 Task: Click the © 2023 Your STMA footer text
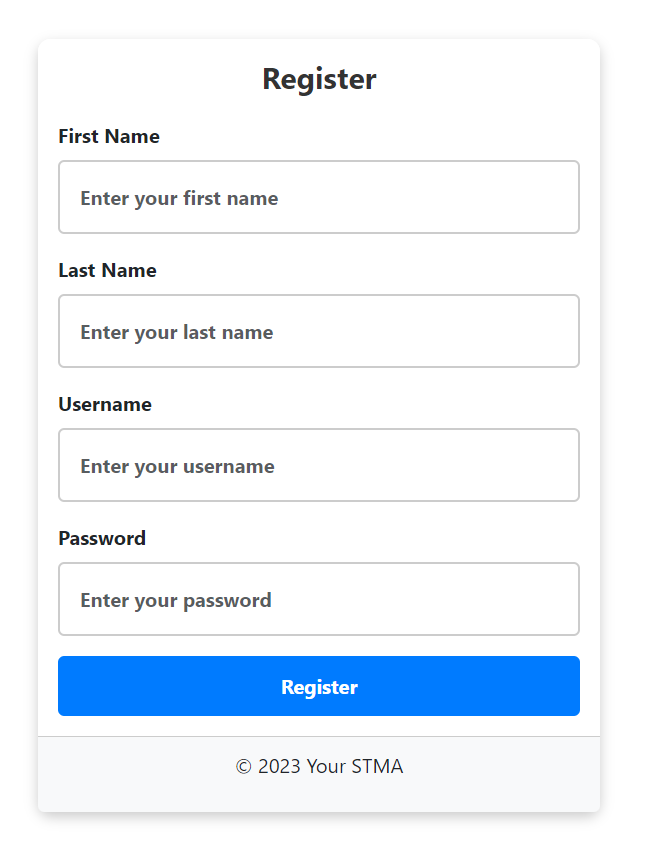coord(319,767)
